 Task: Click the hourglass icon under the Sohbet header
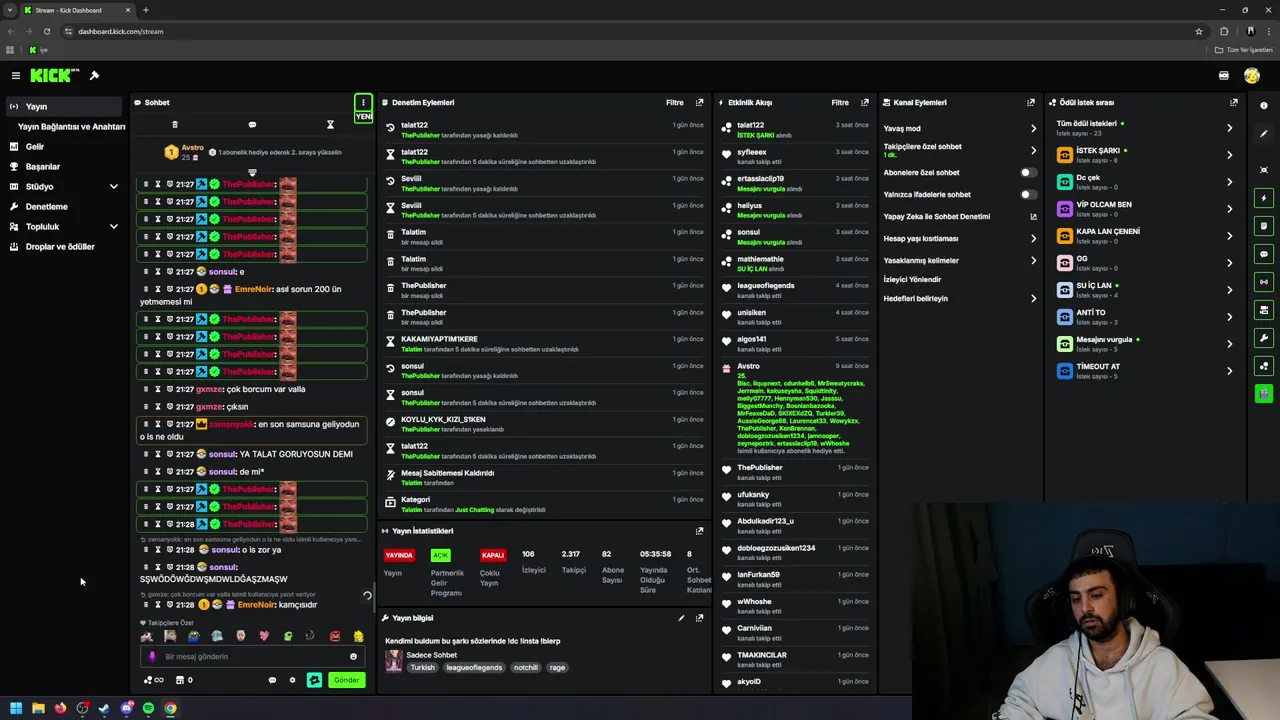[x=330, y=125]
